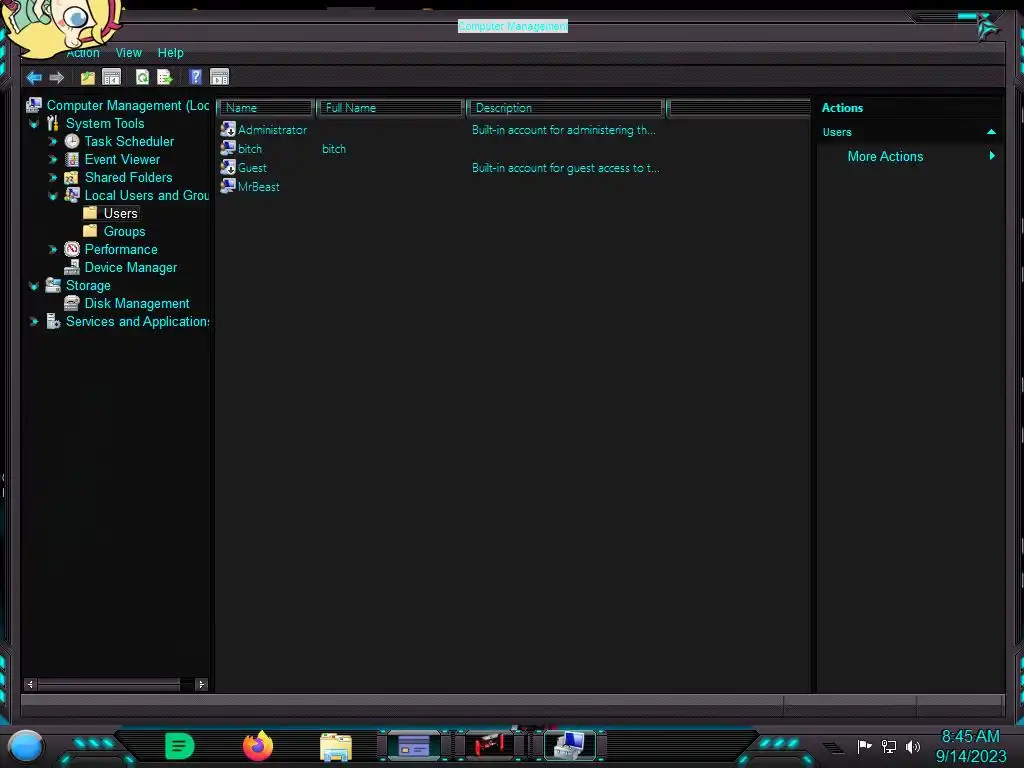Image resolution: width=1024 pixels, height=768 pixels.
Task: Click the MrBeast user account icon
Action: (228, 186)
